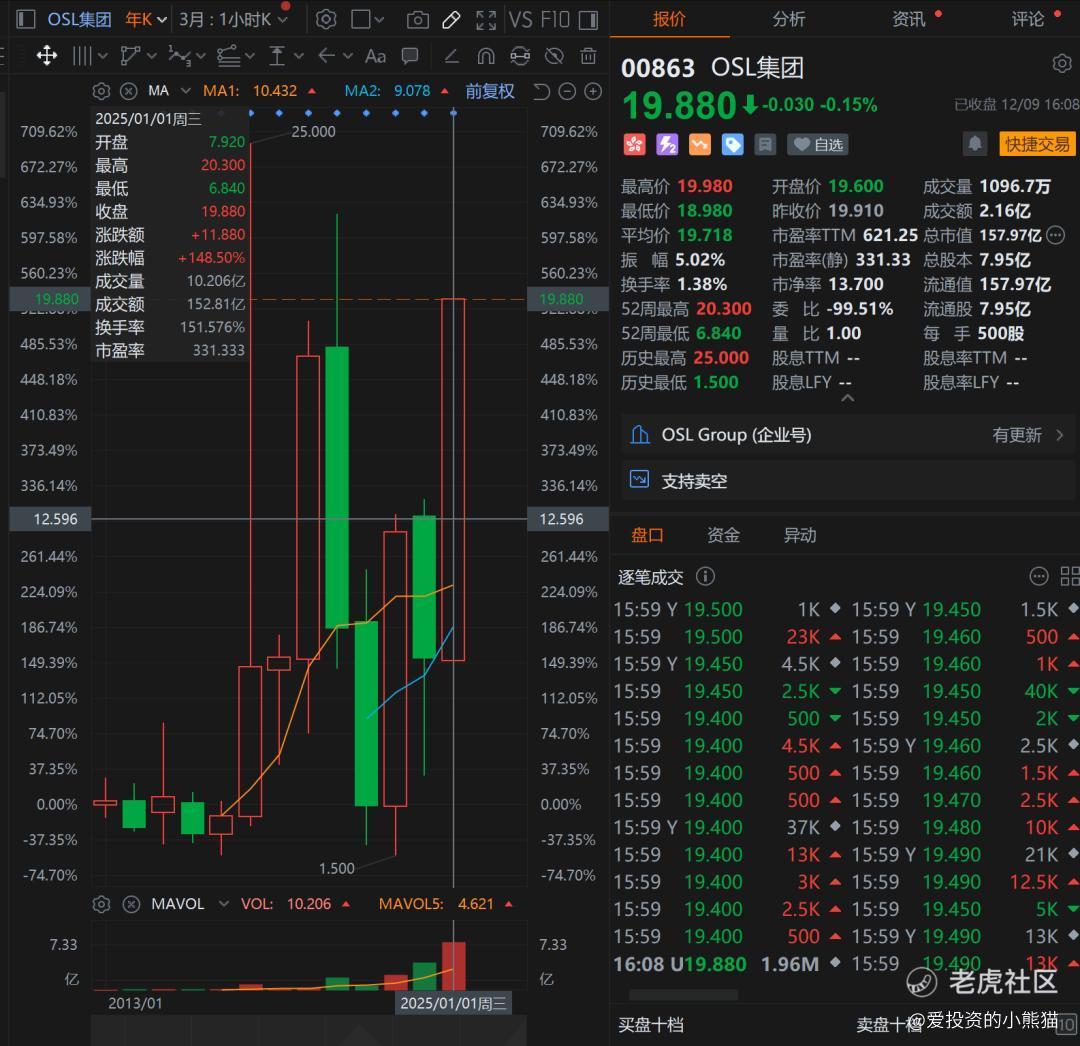Select the Fibonacci retracement lines tool

click(x=228, y=56)
